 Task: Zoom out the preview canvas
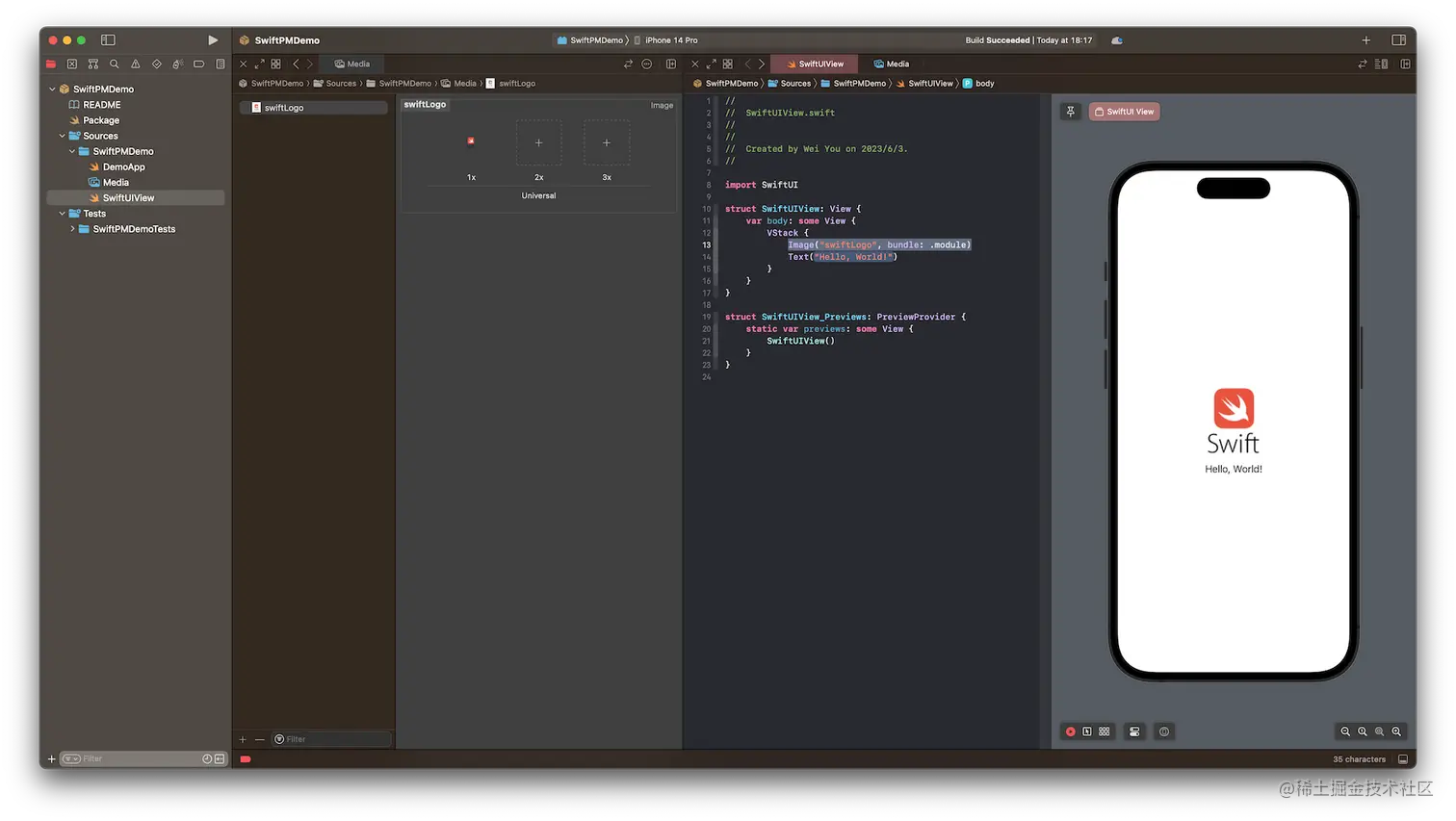[x=1345, y=732]
